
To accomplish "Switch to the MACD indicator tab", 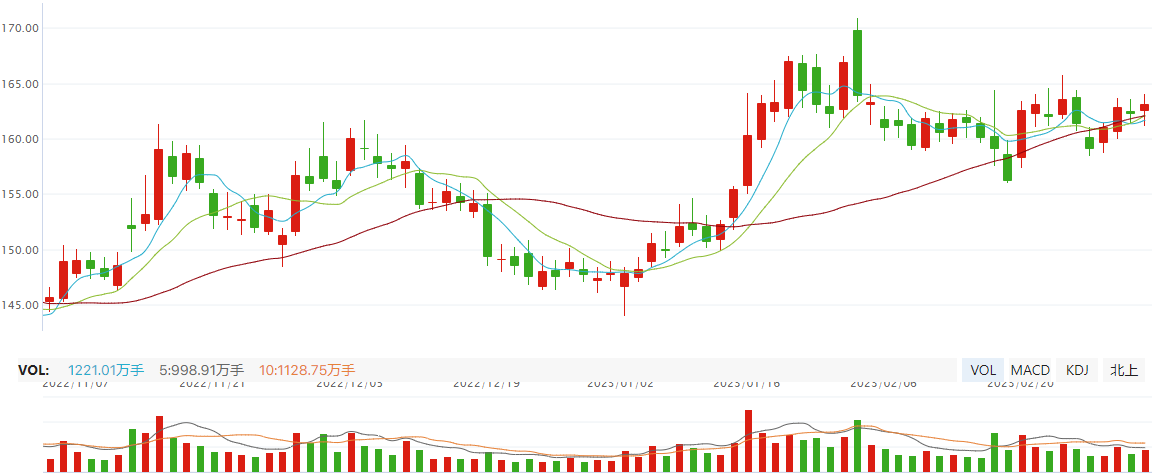I will (1029, 370).
